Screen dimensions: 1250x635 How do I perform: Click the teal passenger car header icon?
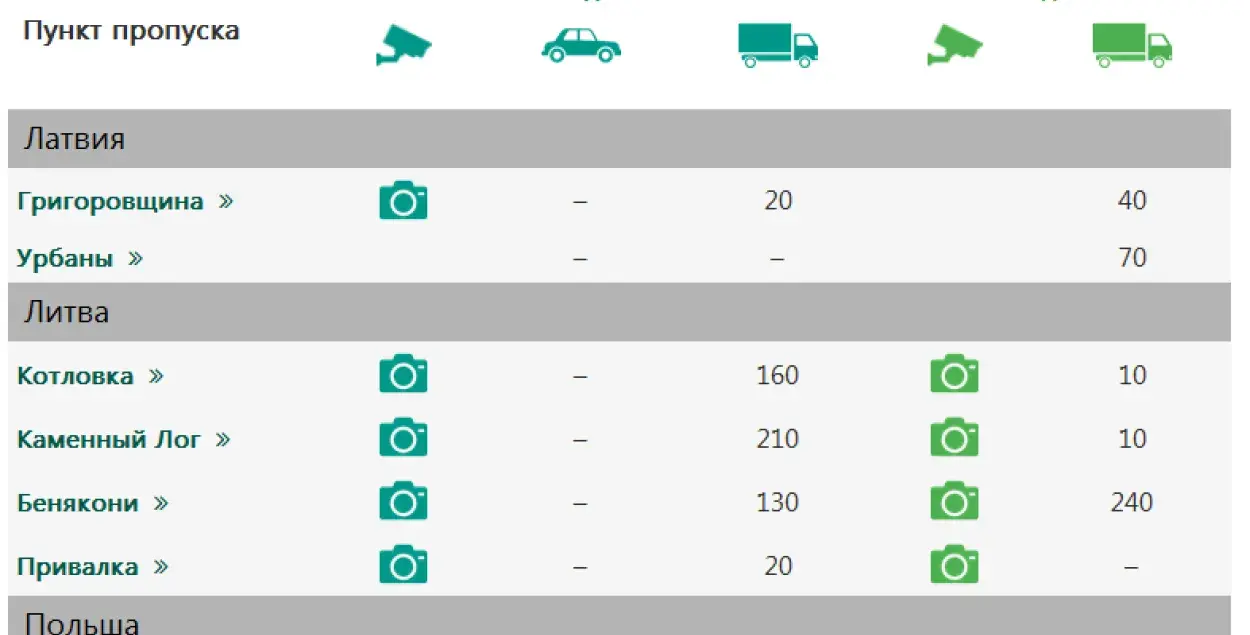coord(580,45)
